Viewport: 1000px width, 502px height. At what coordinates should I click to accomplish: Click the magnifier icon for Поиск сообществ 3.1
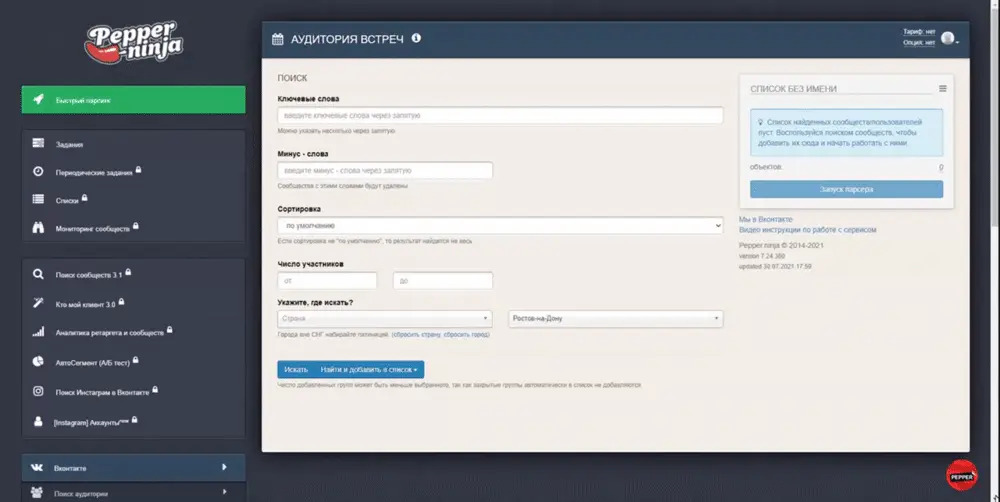pos(38,274)
